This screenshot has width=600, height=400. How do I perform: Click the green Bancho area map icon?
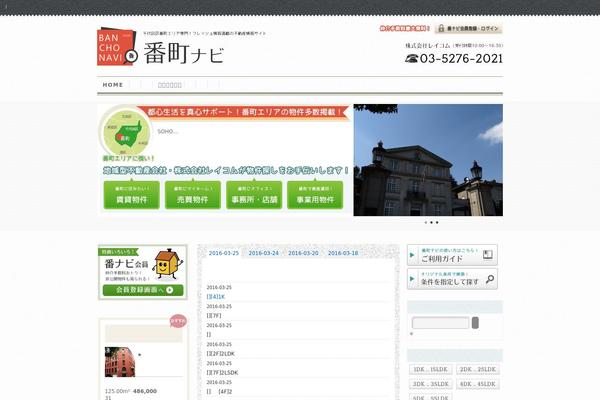click(x=127, y=132)
